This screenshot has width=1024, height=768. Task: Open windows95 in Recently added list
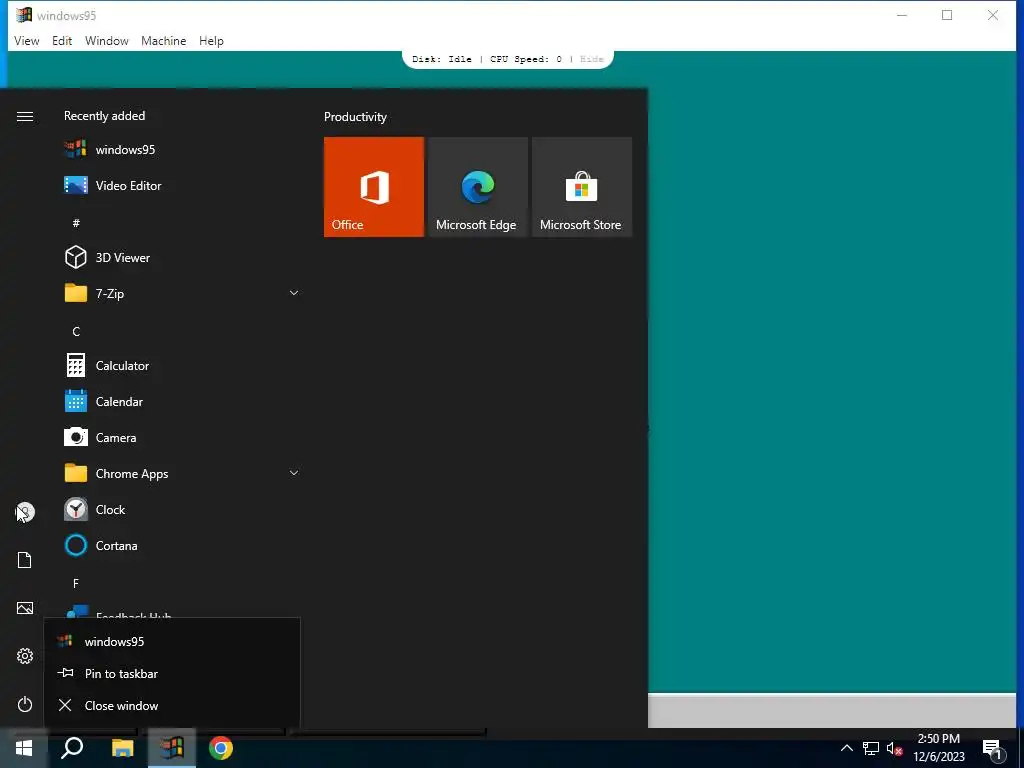click(x=182, y=150)
